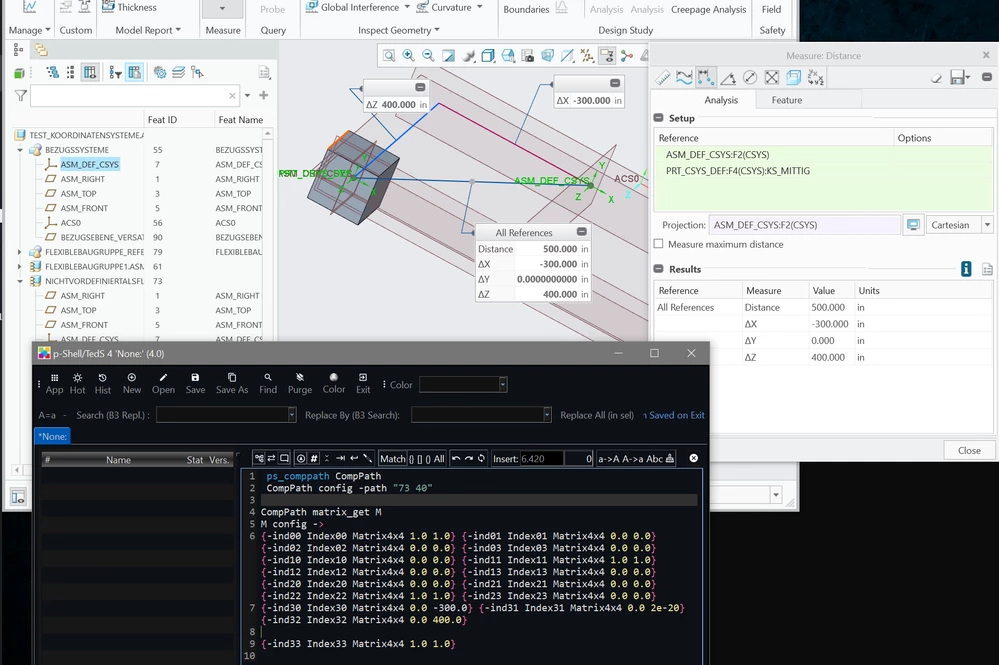Click the Save As button in p-Shell
This screenshot has width=999, height=665.
232,383
